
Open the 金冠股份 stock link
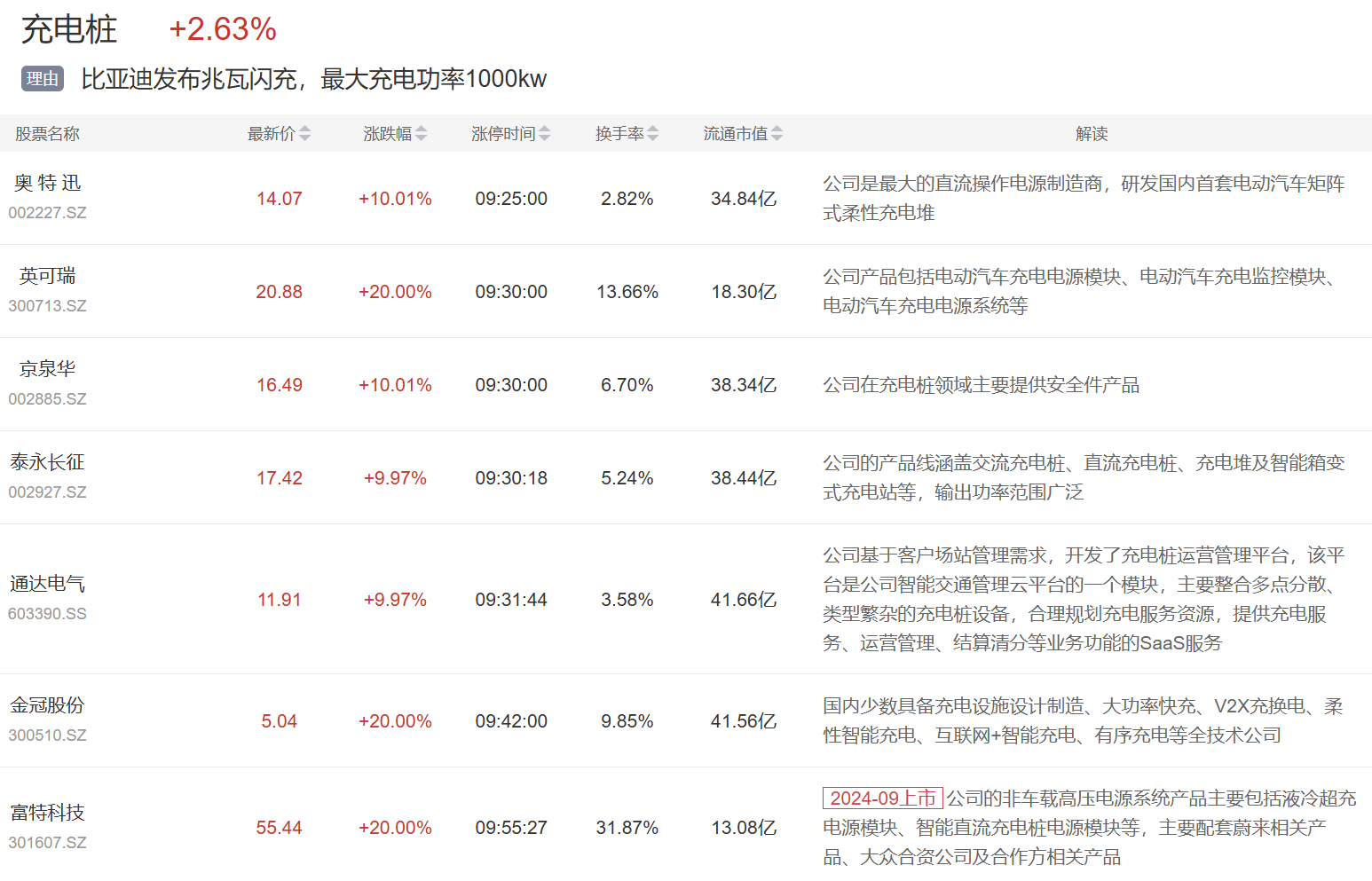tap(47, 705)
